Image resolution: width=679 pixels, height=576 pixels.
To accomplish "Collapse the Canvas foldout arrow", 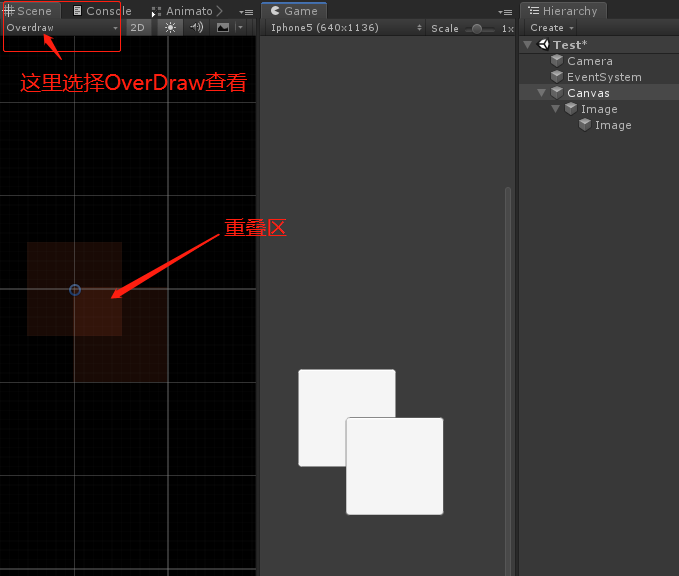I will coord(541,93).
